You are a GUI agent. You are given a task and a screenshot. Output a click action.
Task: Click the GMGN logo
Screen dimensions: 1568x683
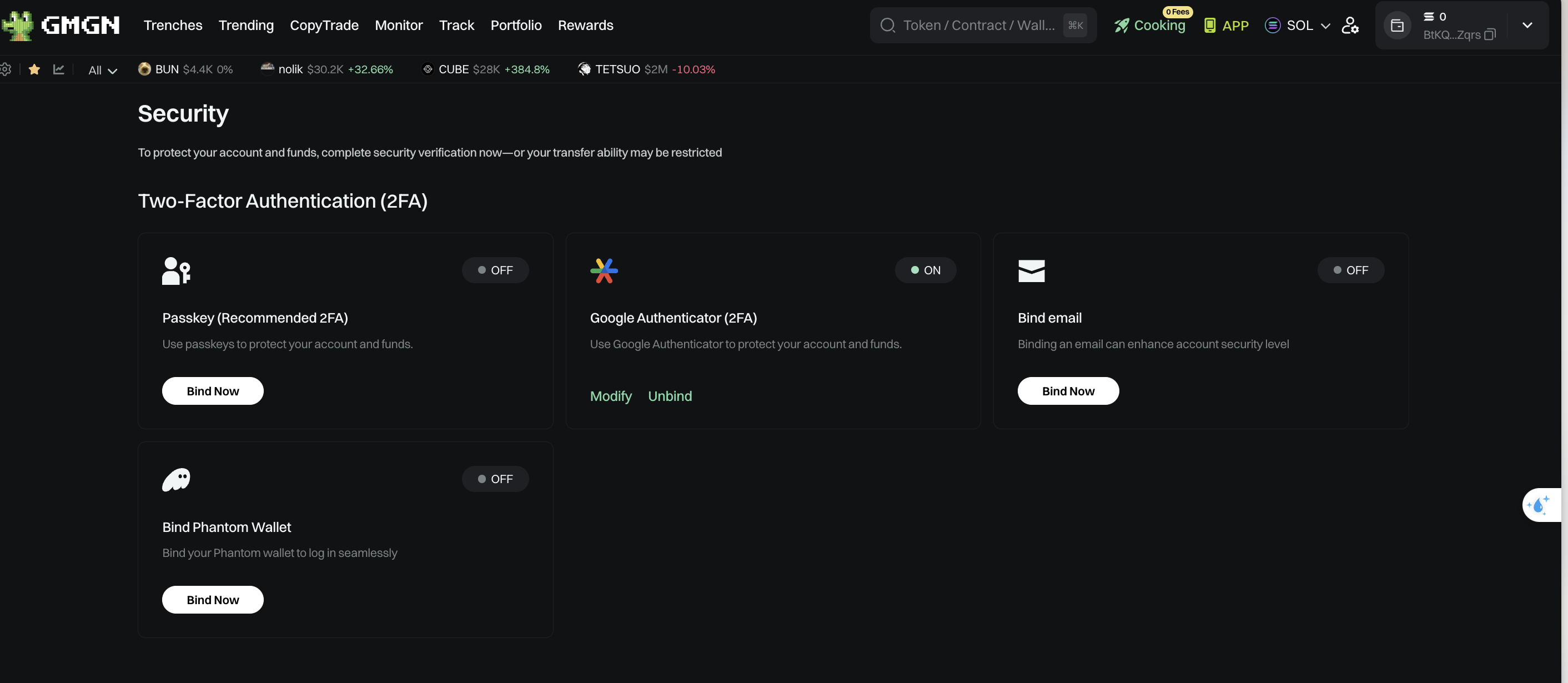61,25
